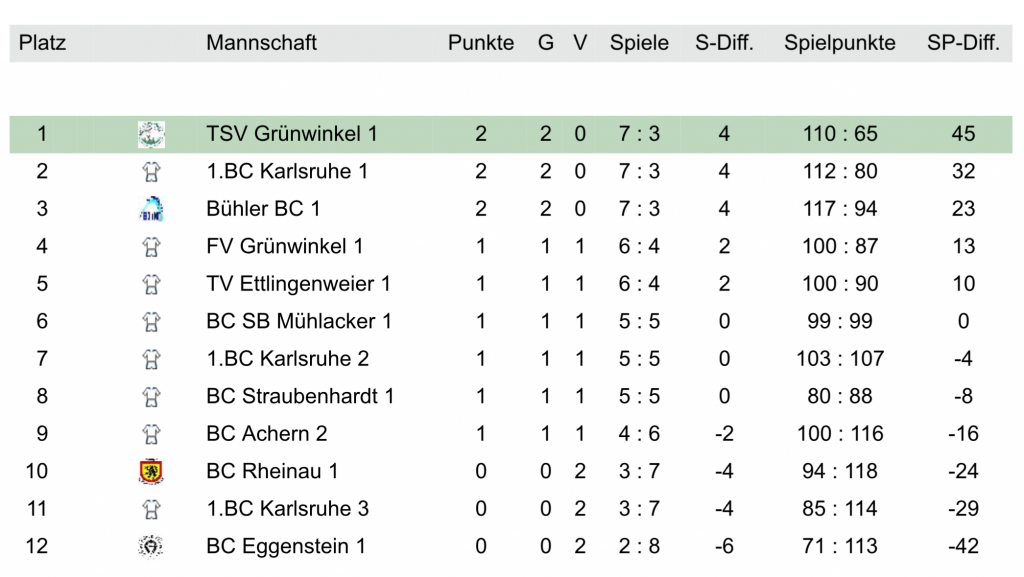The height and width of the screenshot is (577, 1024).
Task: Click the Bühler BC 1 club logo
Action: (x=151, y=209)
